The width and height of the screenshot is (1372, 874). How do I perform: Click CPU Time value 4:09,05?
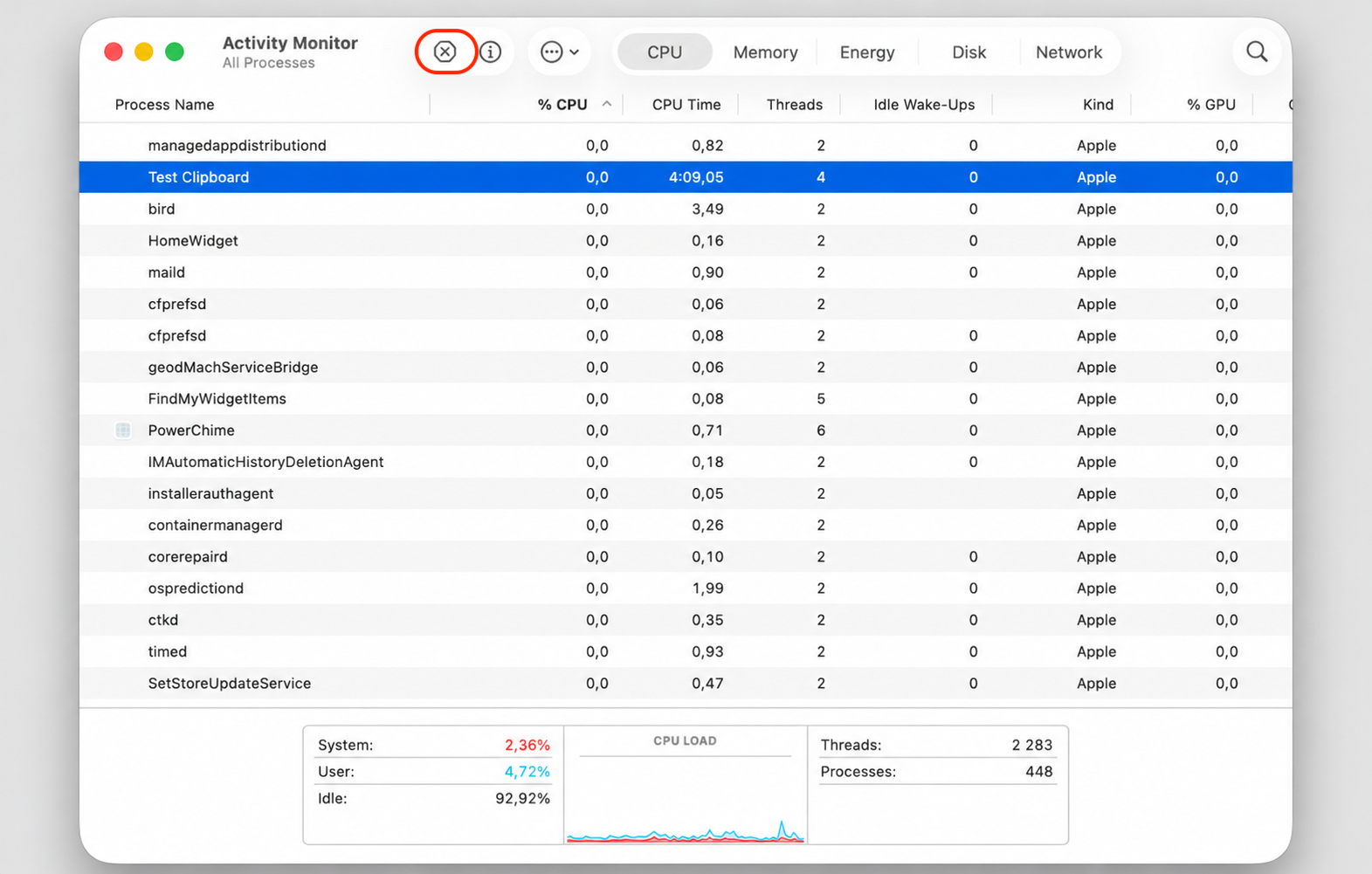pos(696,177)
